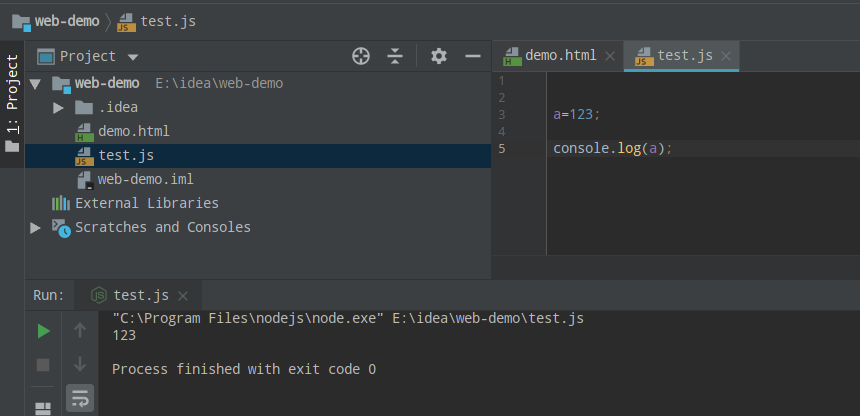This screenshot has width=860, height=416.
Task: Click the node.exe command line output
Action: click(348, 318)
